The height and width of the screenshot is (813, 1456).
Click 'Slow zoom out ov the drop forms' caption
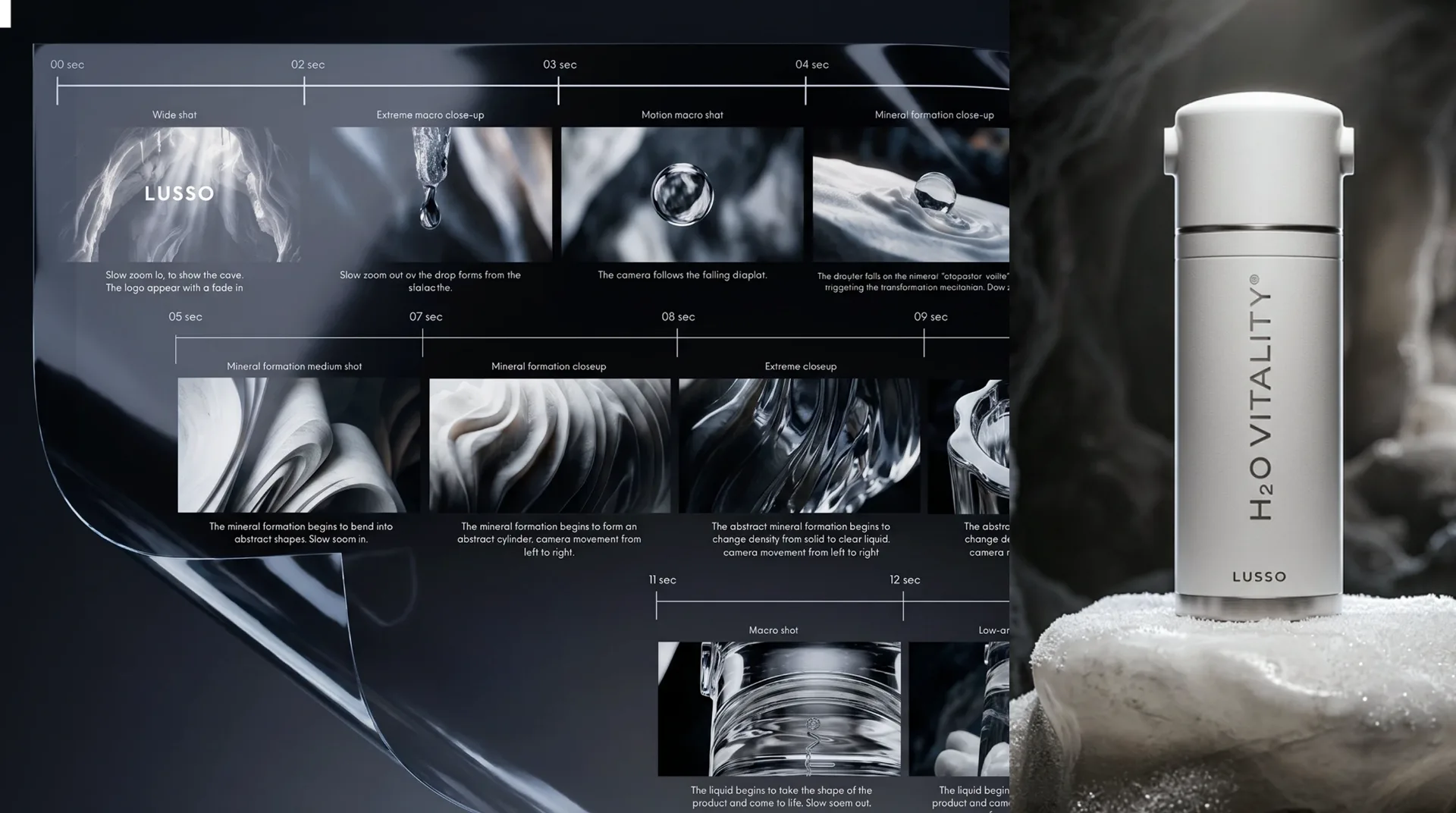coord(430,281)
